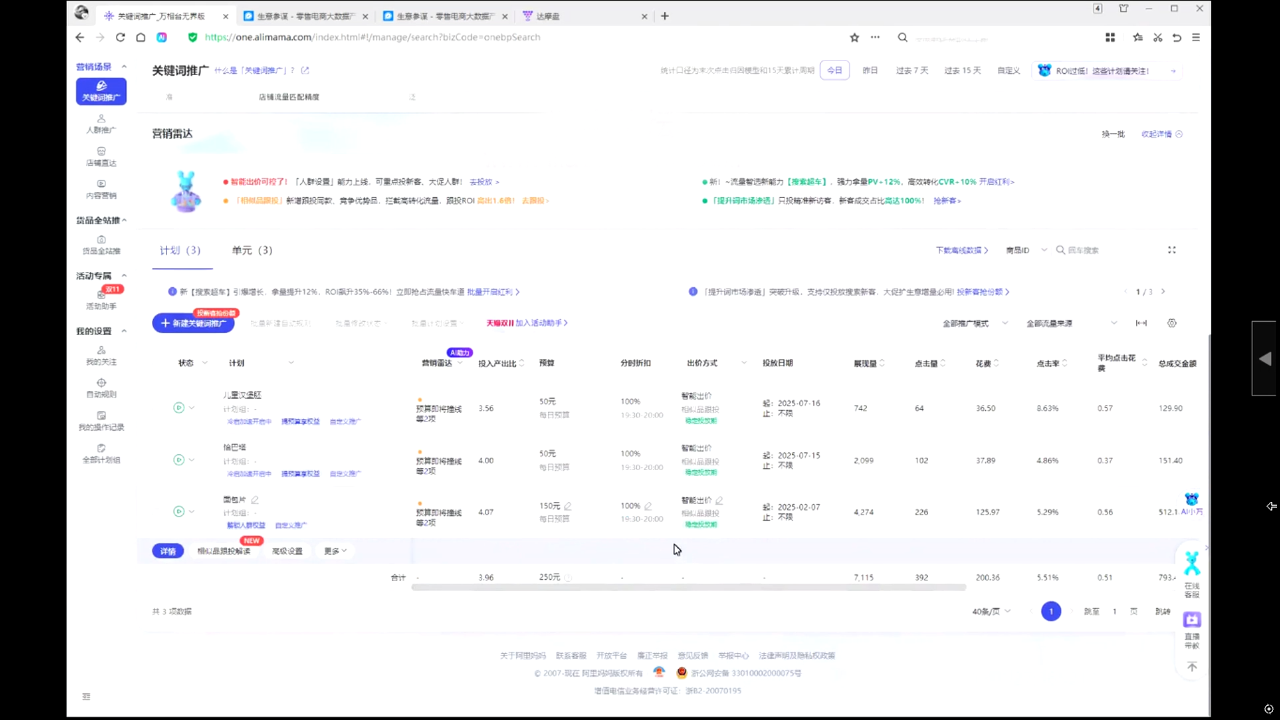Toggle status button for 儿童汉堡缸 plan
The height and width of the screenshot is (720, 1280).
click(x=179, y=408)
